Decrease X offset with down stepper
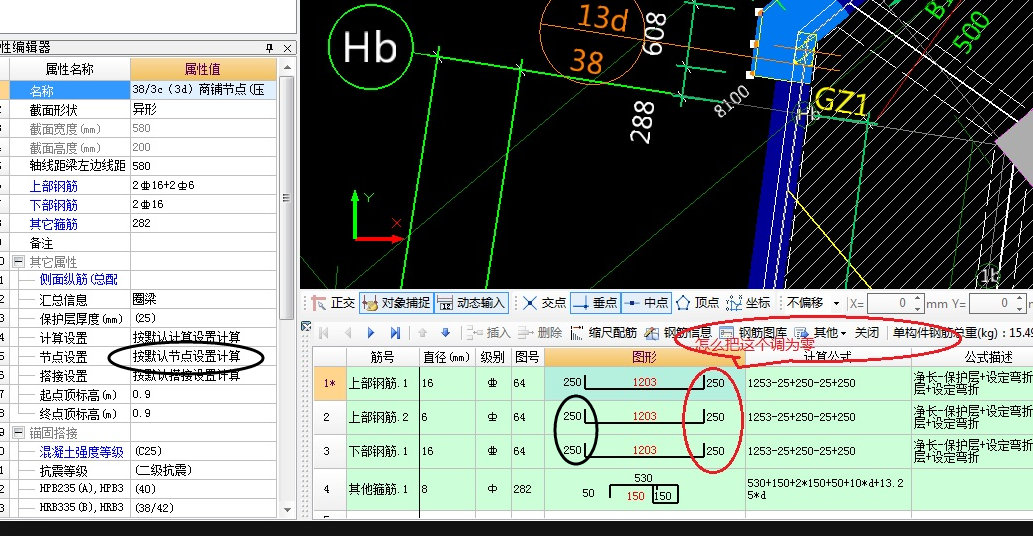 [918, 308]
